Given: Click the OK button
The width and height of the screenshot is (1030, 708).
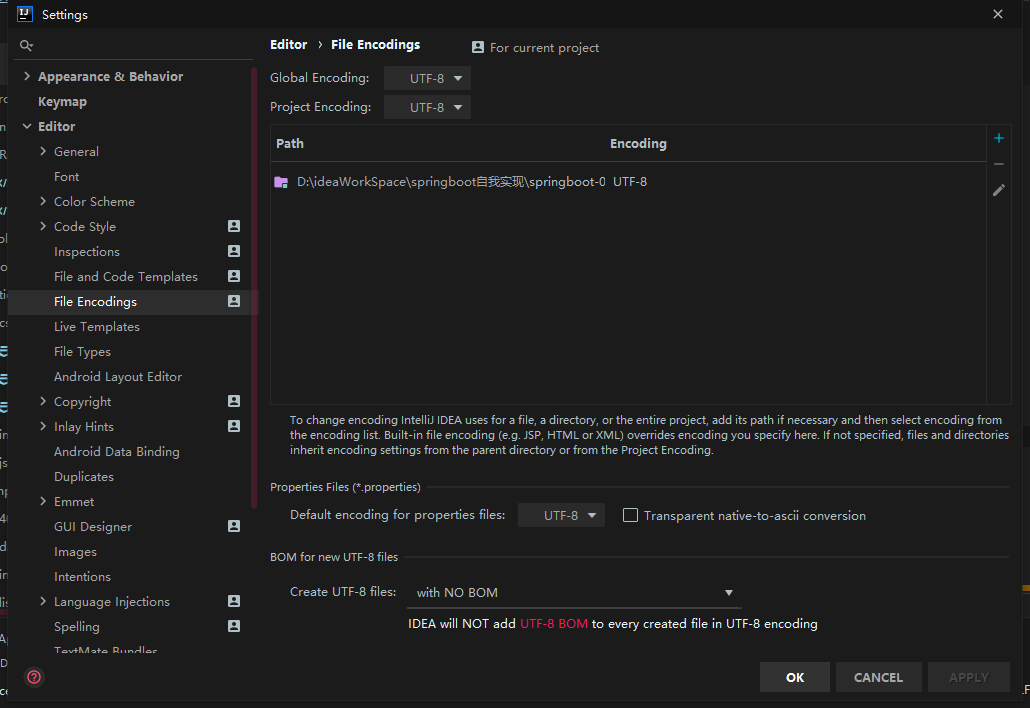Looking at the screenshot, I should point(795,677).
